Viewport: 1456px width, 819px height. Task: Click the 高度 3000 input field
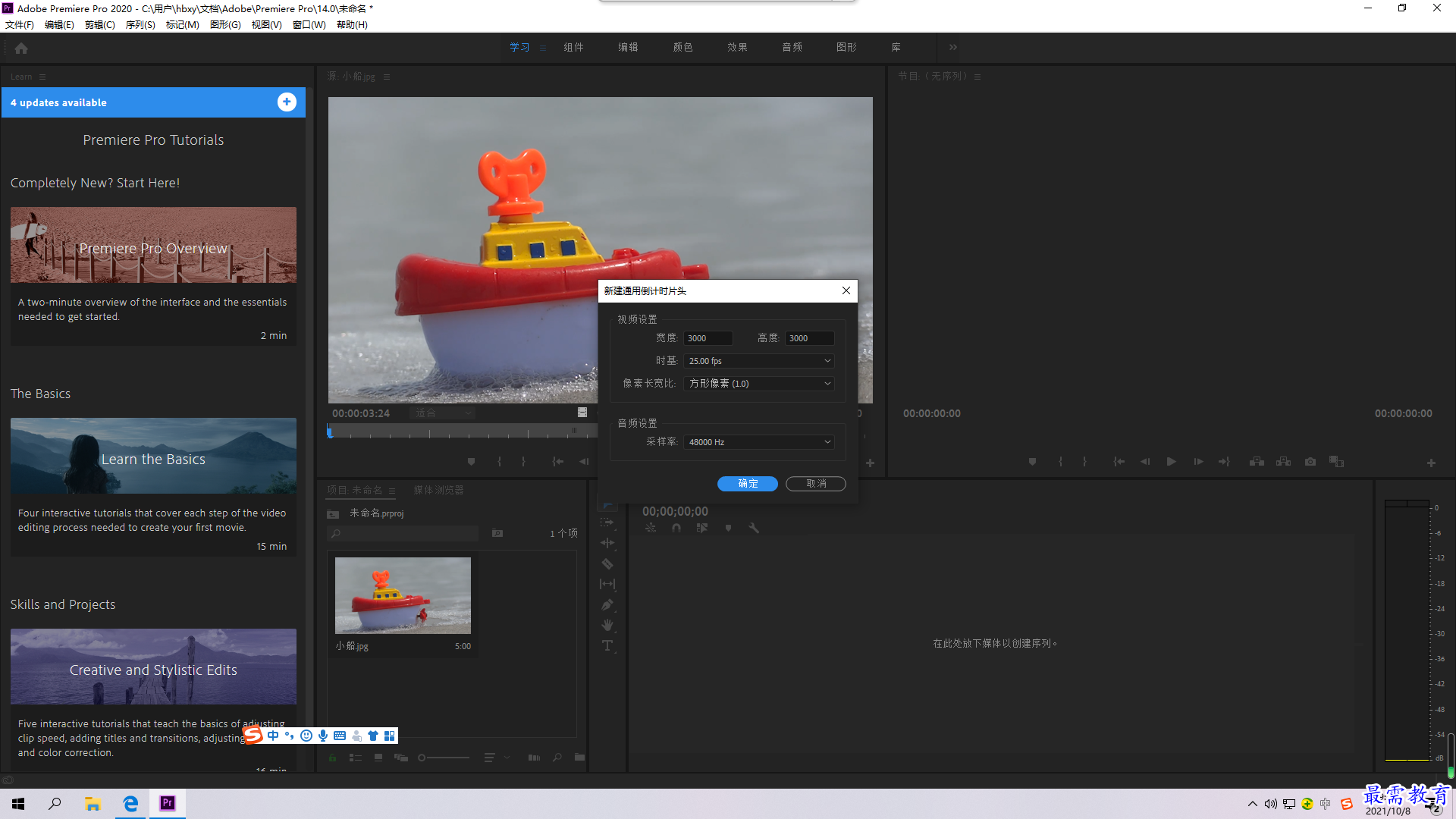(x=810, y=338)
